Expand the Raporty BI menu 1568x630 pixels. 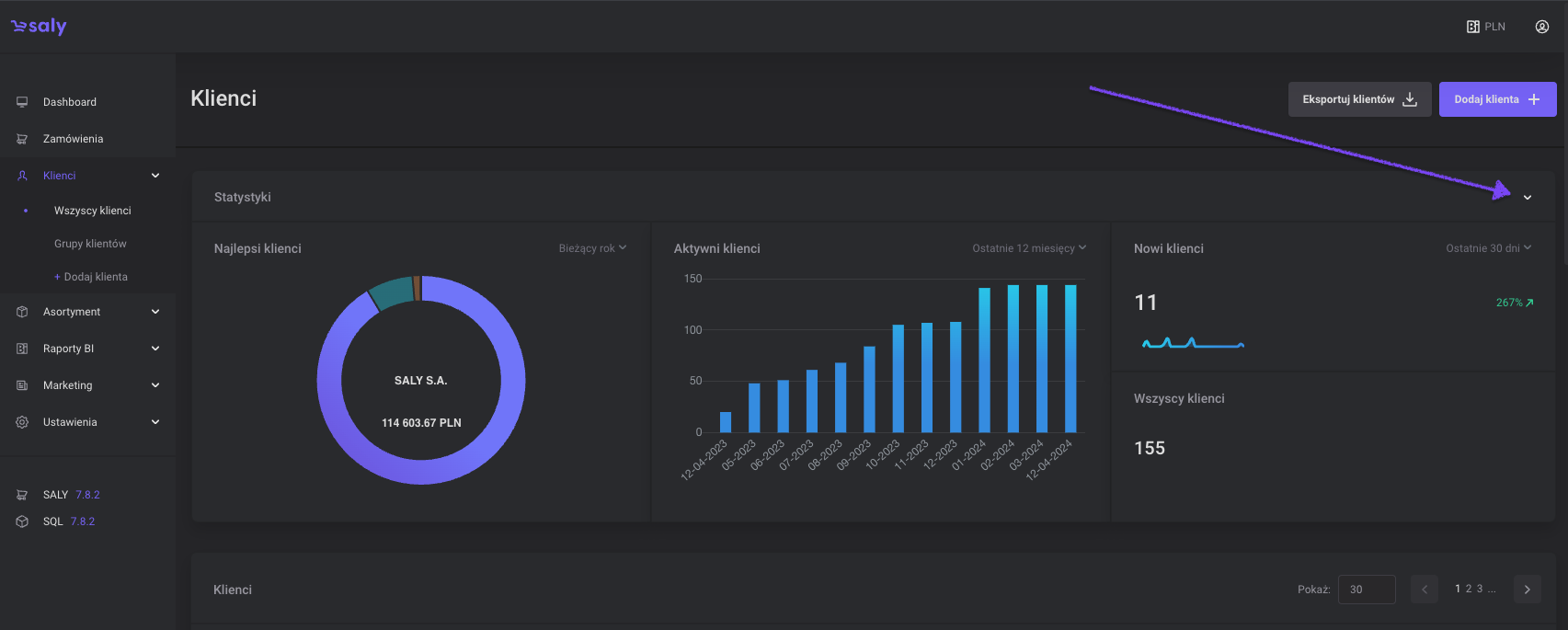coord(155,349)
